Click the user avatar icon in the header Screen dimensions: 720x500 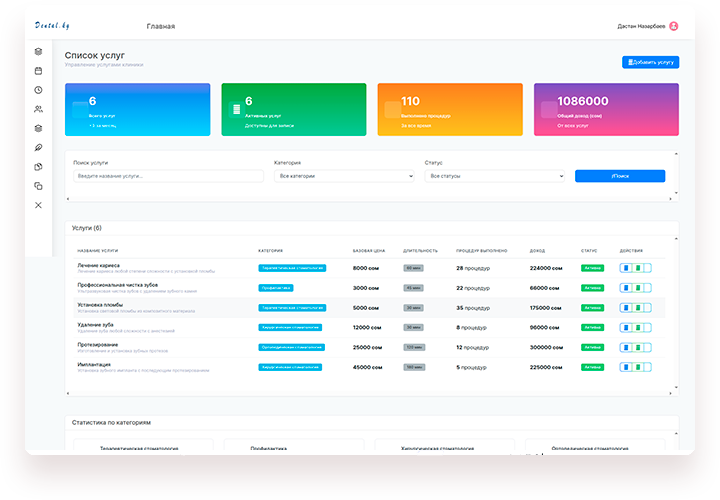point(674,26)
